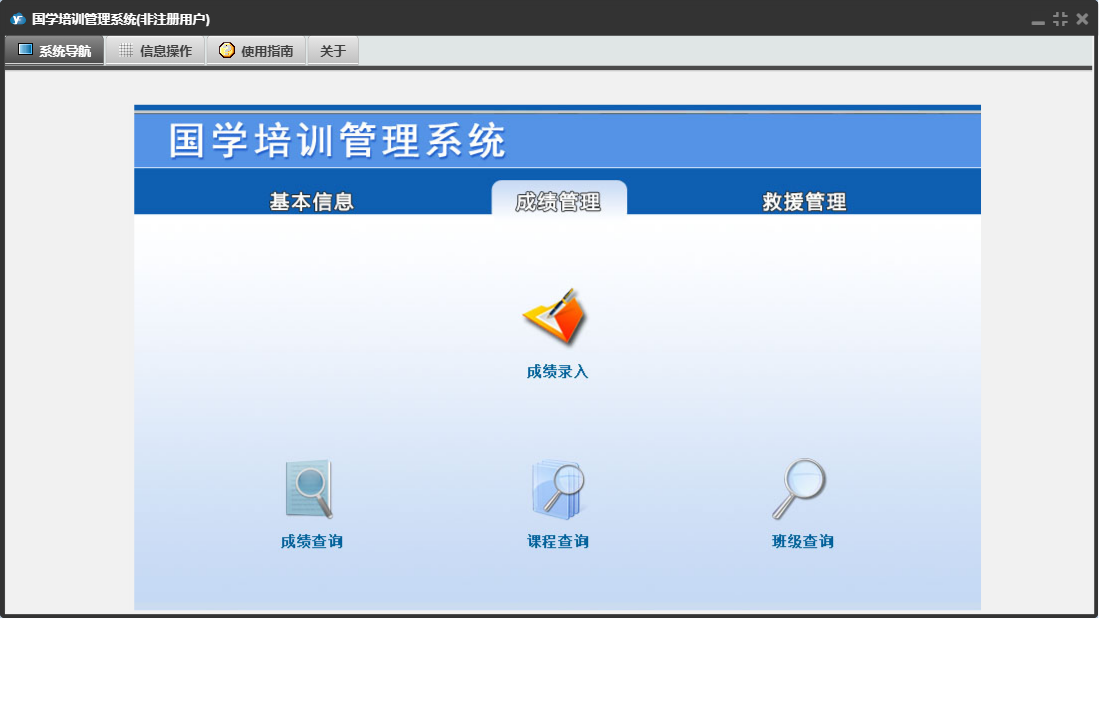Open the 系统导航 menu
The width and height of the screenshot is (1099, 723).
coord(55,50)
